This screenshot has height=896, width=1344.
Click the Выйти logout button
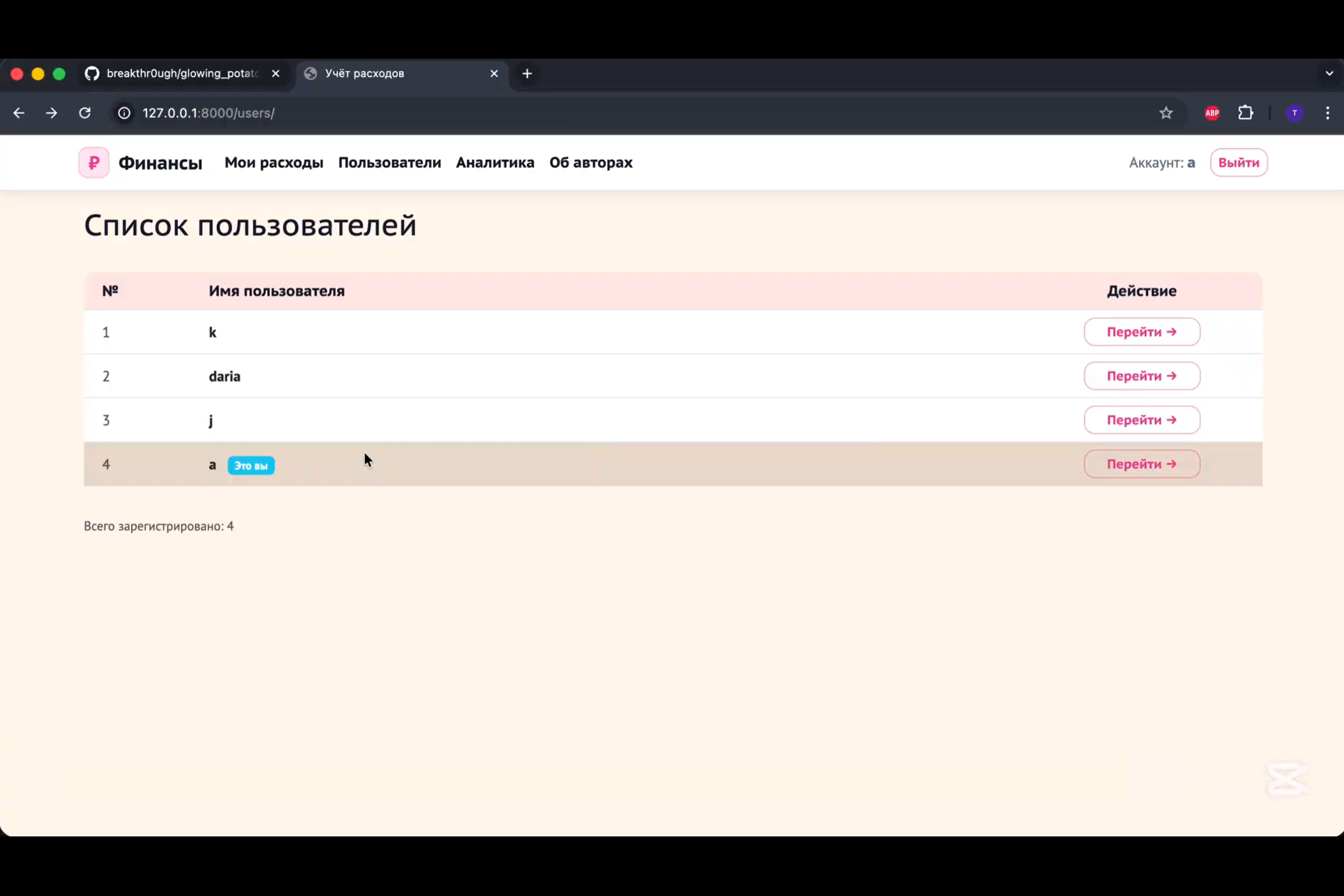pyautogui.click(x=1238, y=163)
